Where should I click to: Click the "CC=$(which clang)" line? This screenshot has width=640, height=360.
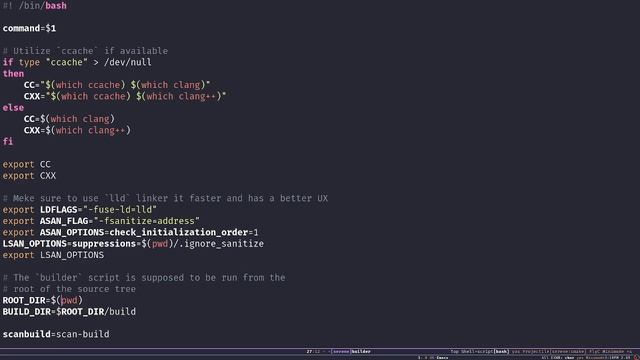[x=69, y=119]
